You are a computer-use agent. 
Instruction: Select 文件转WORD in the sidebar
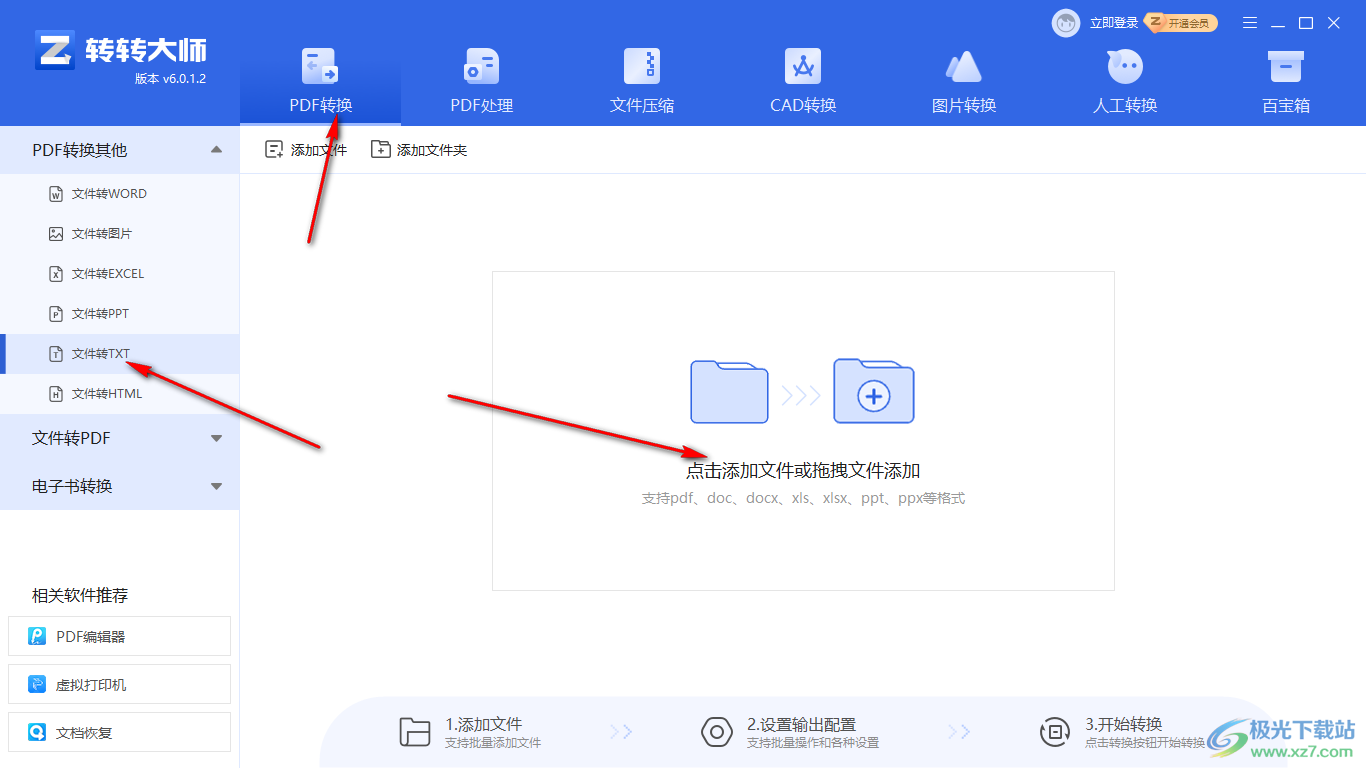tap(120, 194)
